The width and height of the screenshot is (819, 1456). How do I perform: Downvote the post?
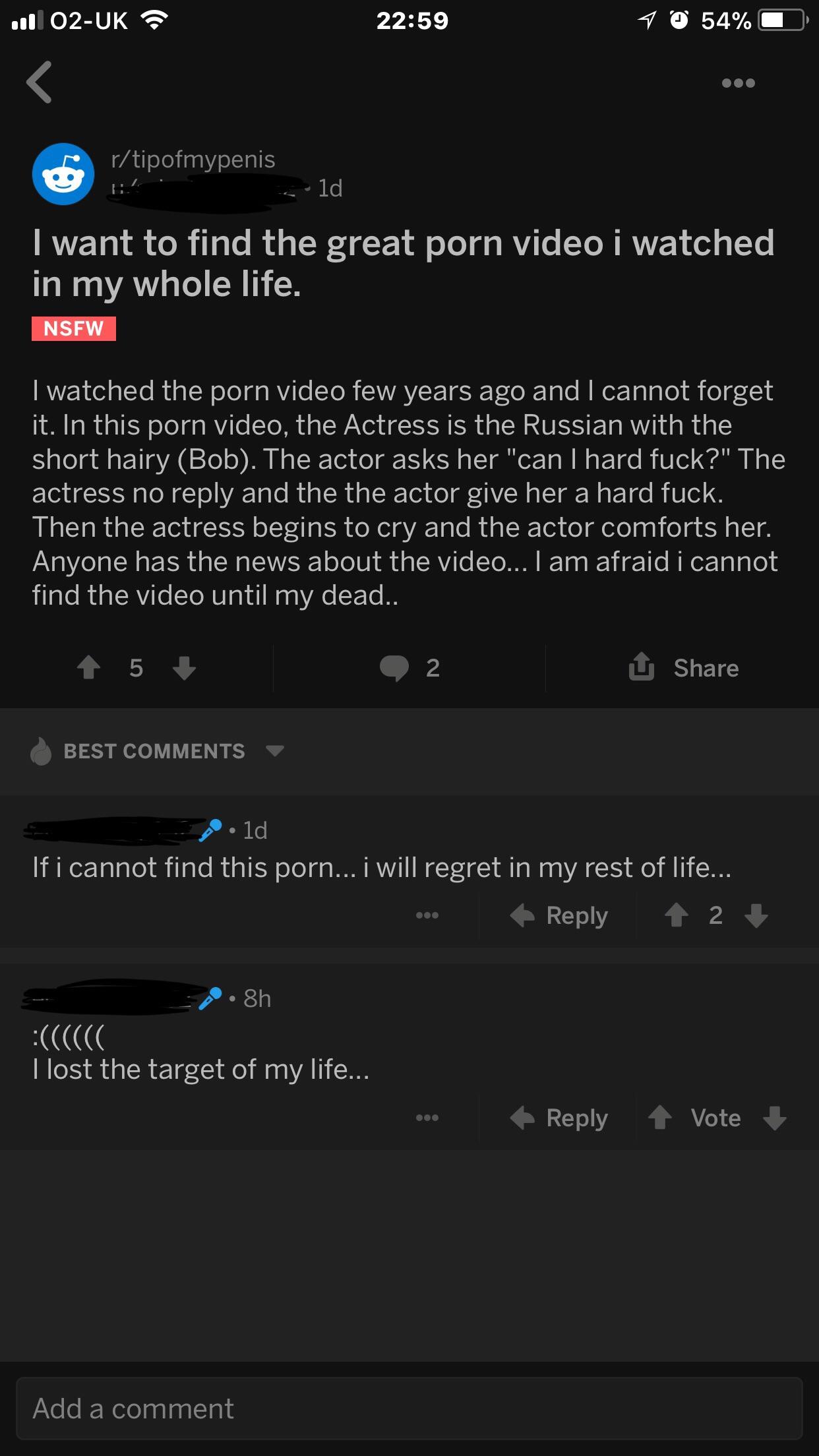(x=184, y=667)
